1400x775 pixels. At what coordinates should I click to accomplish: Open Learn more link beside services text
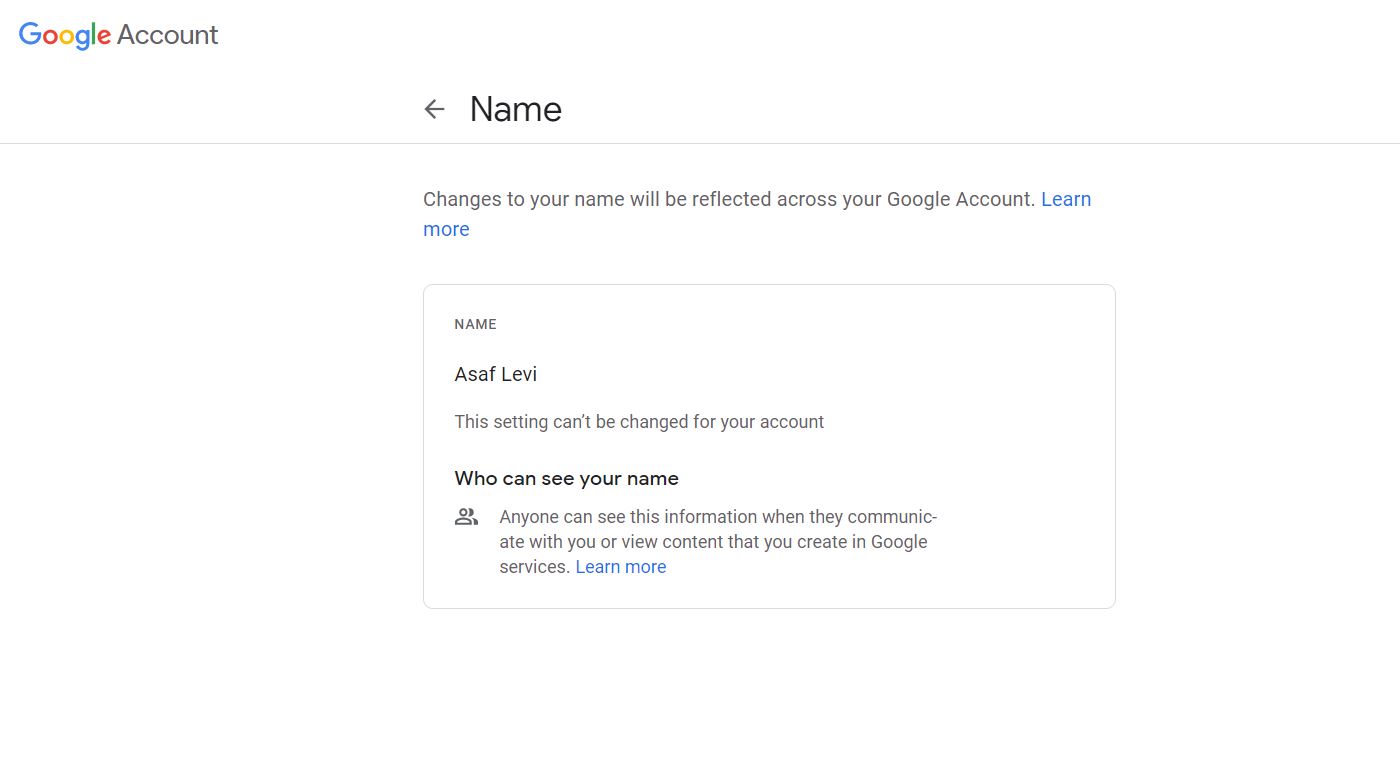[620, 567]
